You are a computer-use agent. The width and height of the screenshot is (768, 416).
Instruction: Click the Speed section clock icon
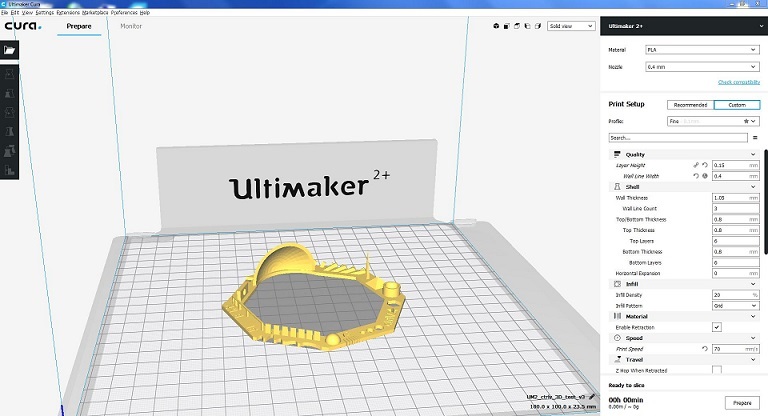coord(617,338)
